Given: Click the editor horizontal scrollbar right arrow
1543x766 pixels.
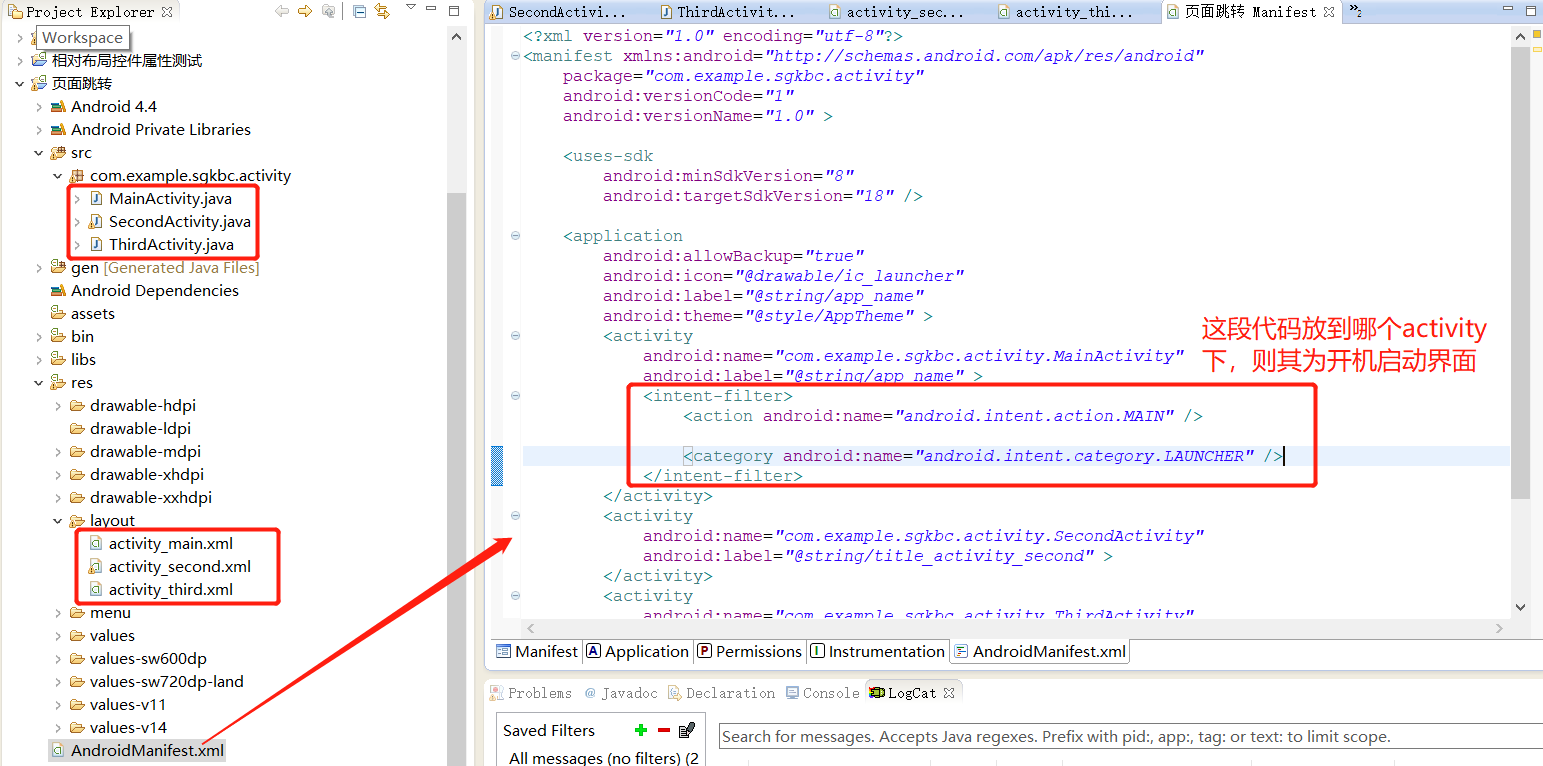Looking at the screenshot, I should tap(1499, 628).
